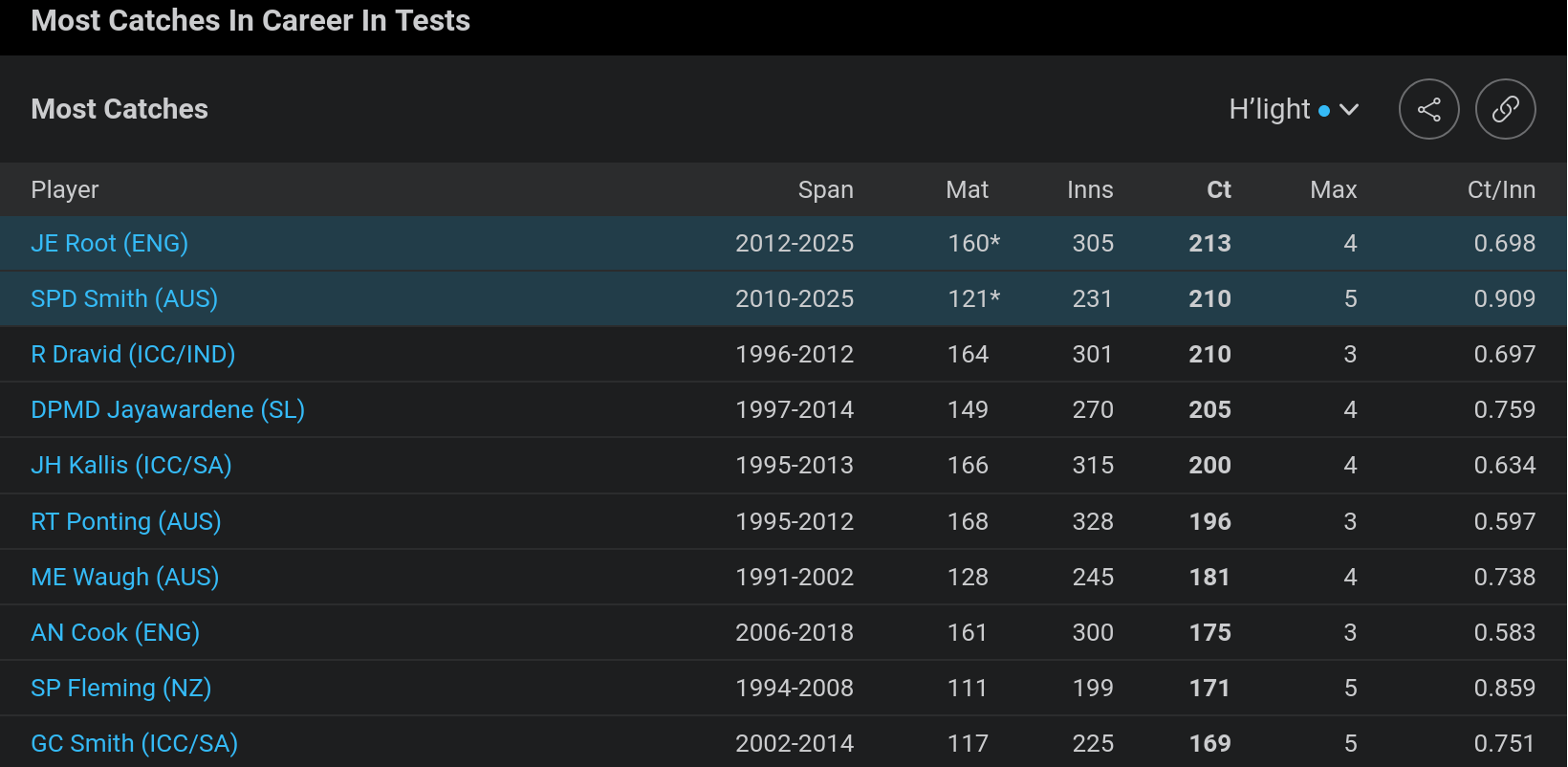Select the Ct column header
Image resolution: width=1568 pixels, height=767 pixels.
click(x=1219, y=189)
